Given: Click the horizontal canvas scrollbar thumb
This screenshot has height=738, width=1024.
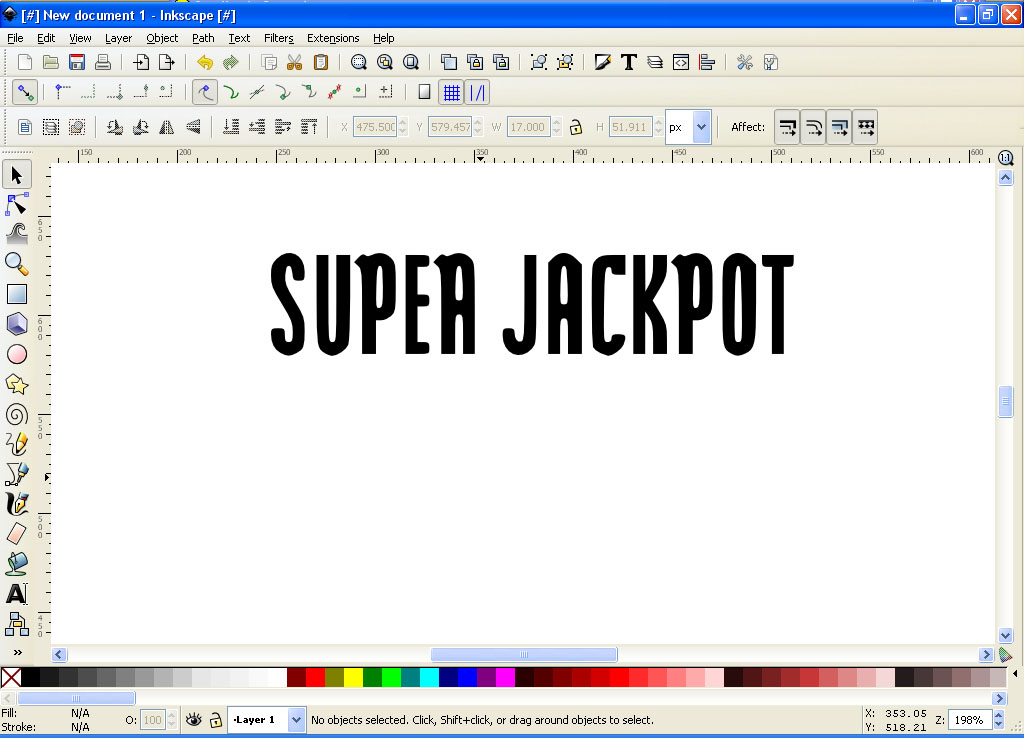Looking at the screenshot, I should click(x=523, y=654).
